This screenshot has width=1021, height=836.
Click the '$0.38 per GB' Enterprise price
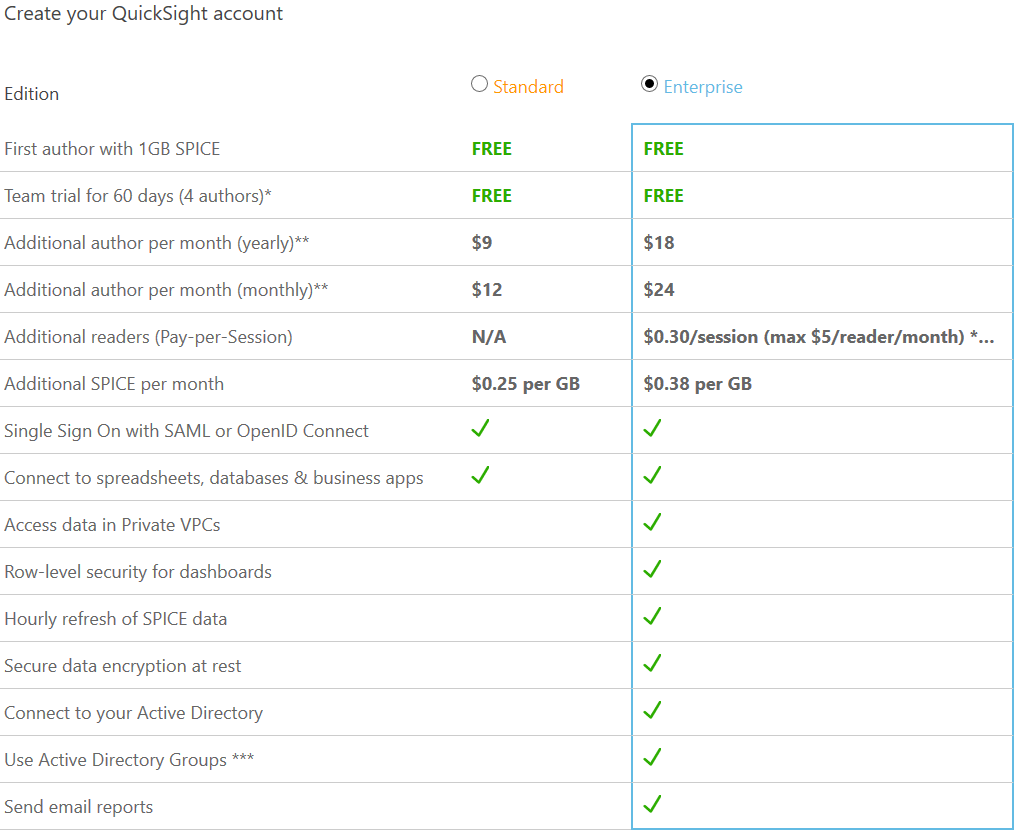(x=697, y=383)
